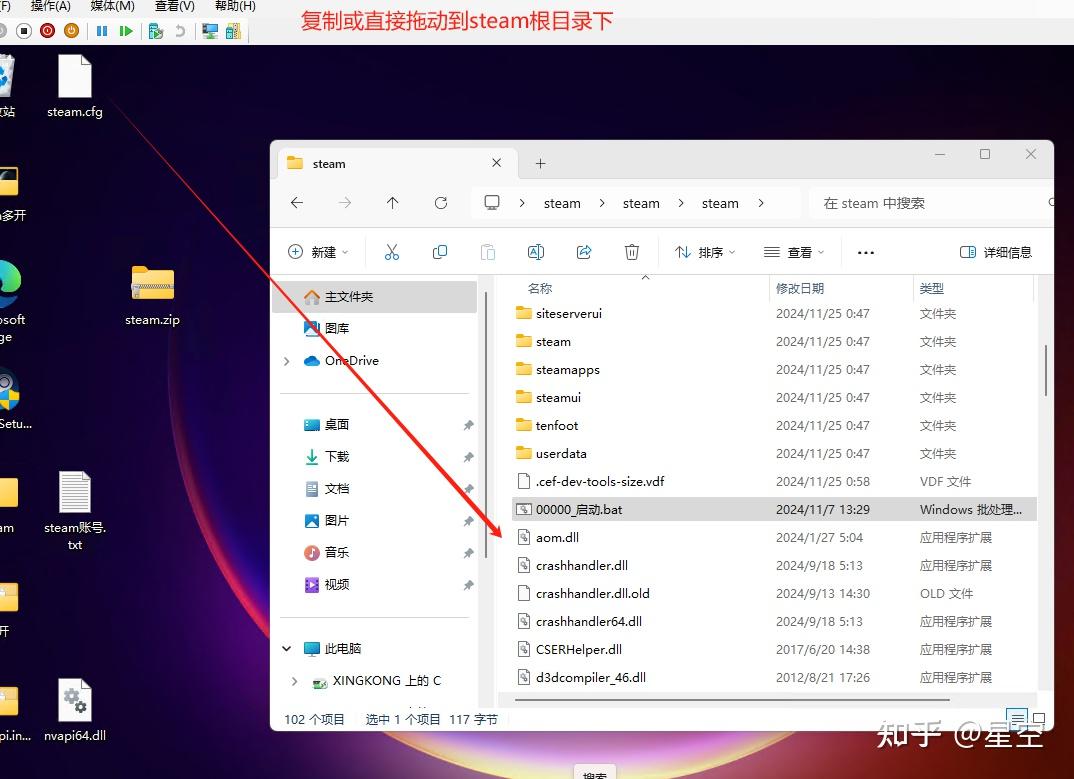Go up one folder level arrow
Screen dimensions: 1074x779
(x=392, y=203)
